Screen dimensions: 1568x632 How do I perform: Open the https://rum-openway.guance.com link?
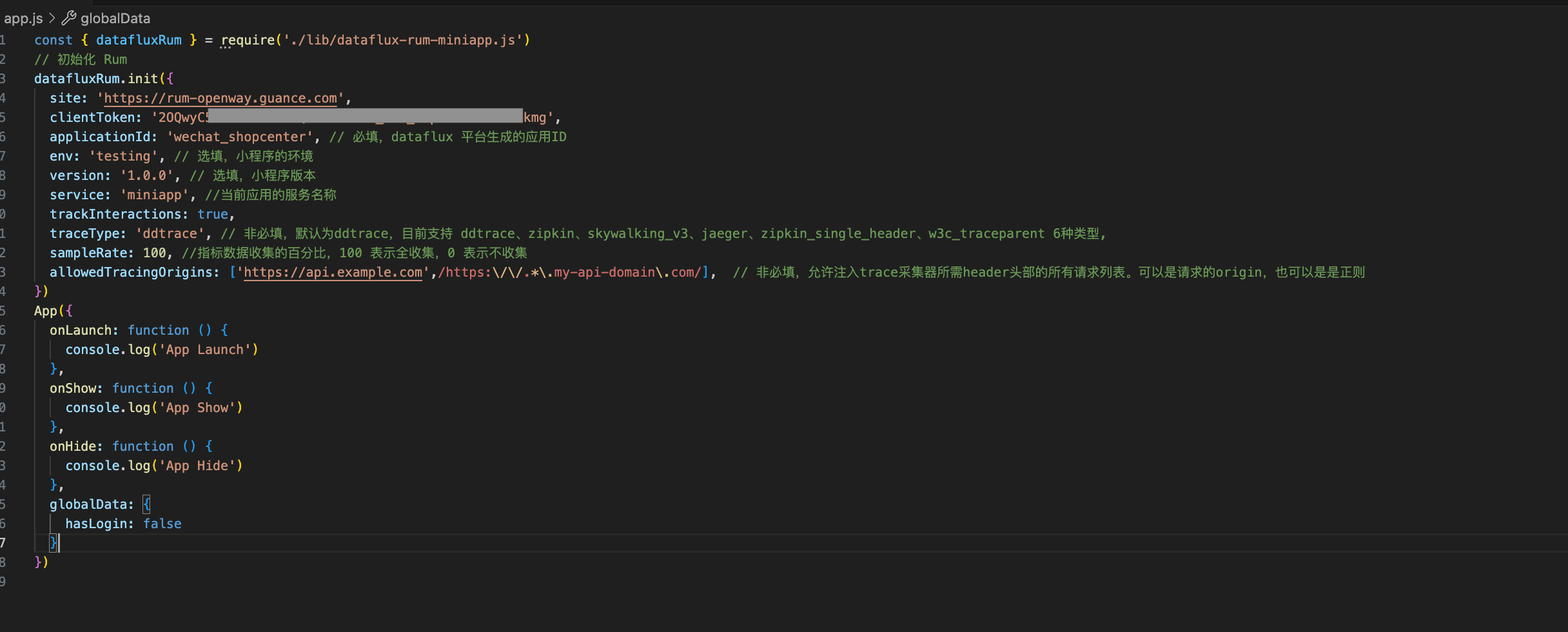(220, 98)
